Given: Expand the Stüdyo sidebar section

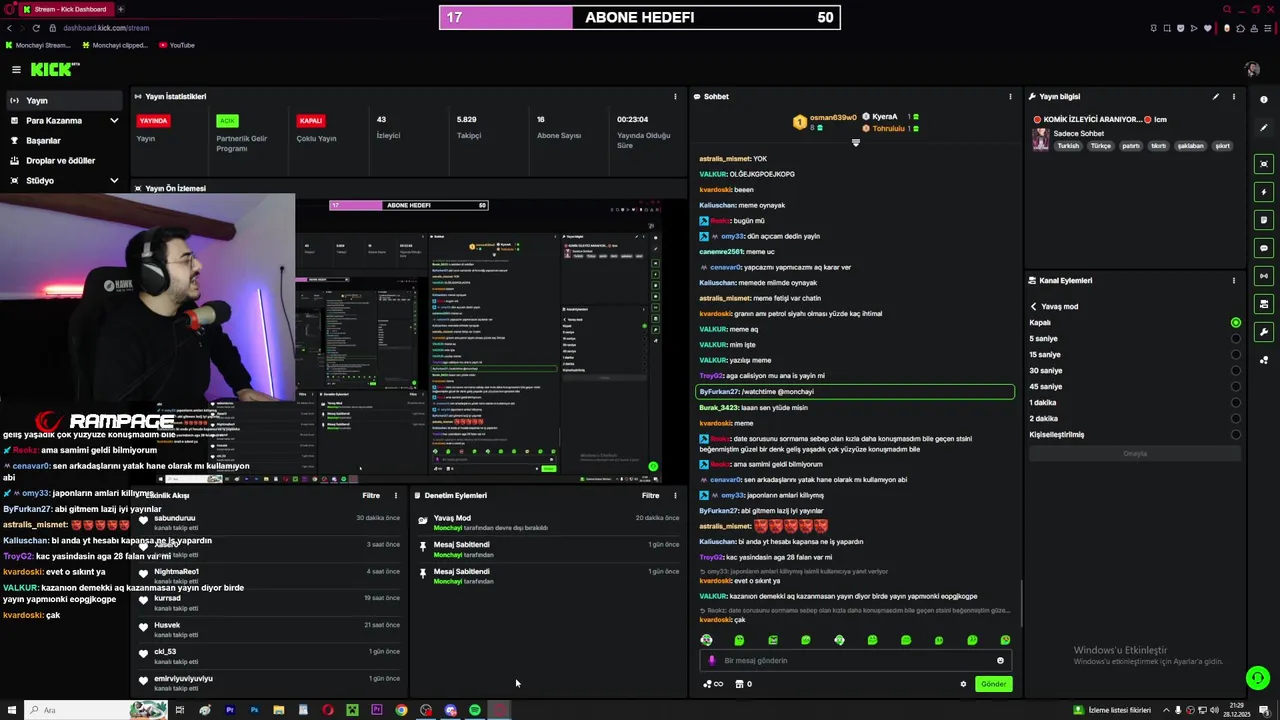Looking at the screenshot, I should pos(64,180).
